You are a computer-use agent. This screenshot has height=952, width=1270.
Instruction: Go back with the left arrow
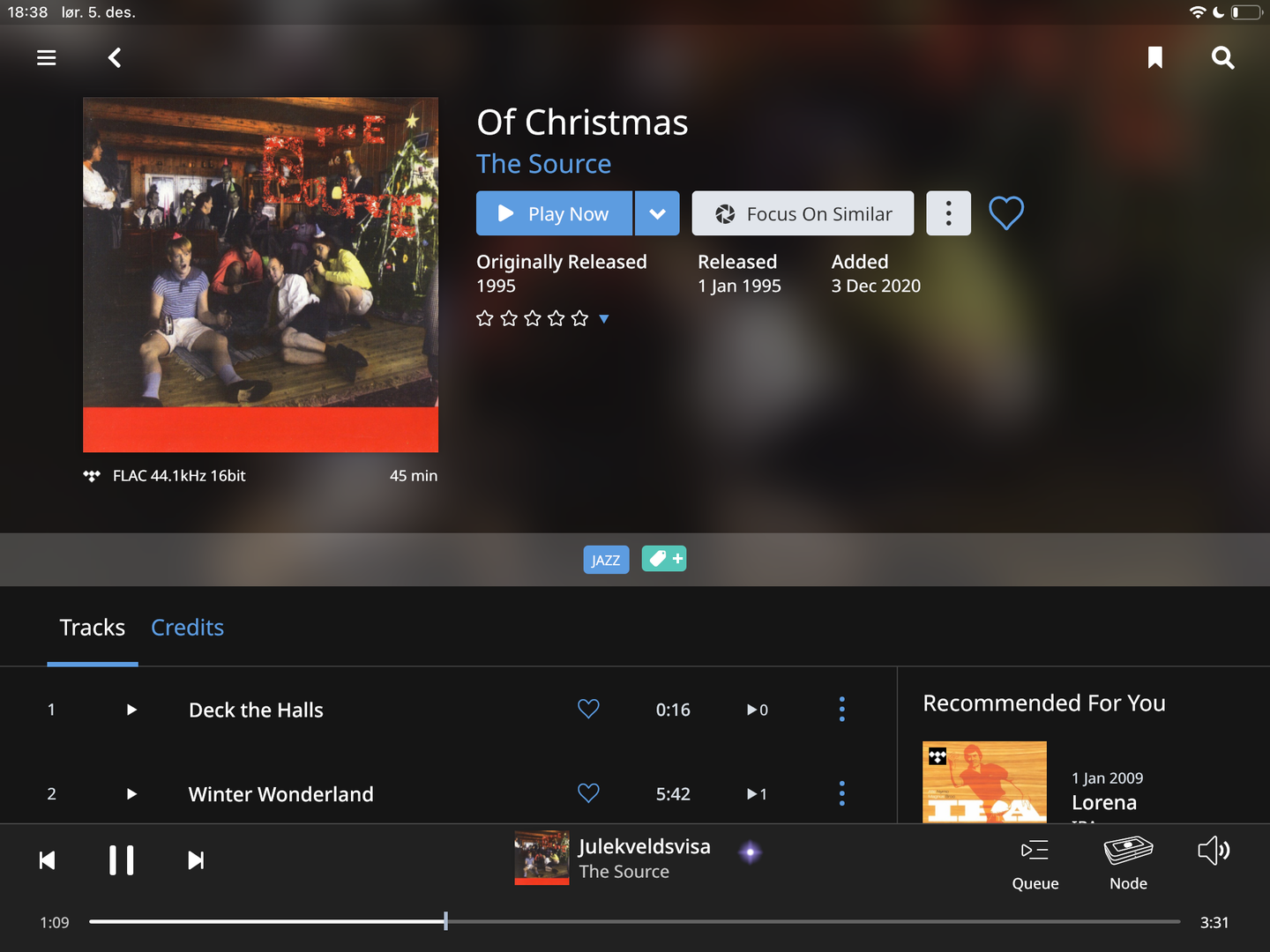115,58
